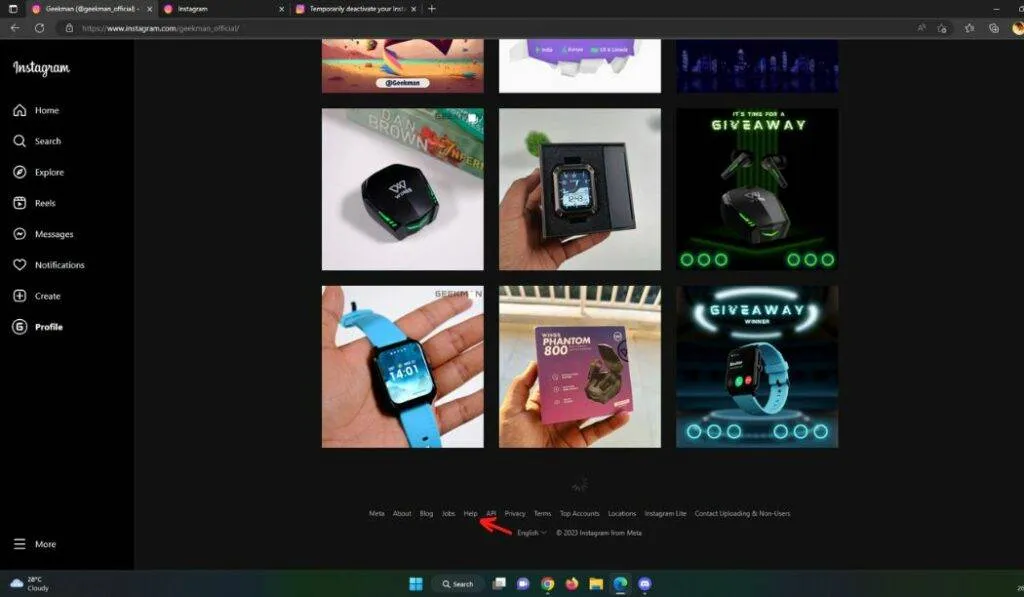Viewport: 1024px width, 597px height.
Task: Open the giveaway winner smartwatch post
Action: [x=757, y=366]
